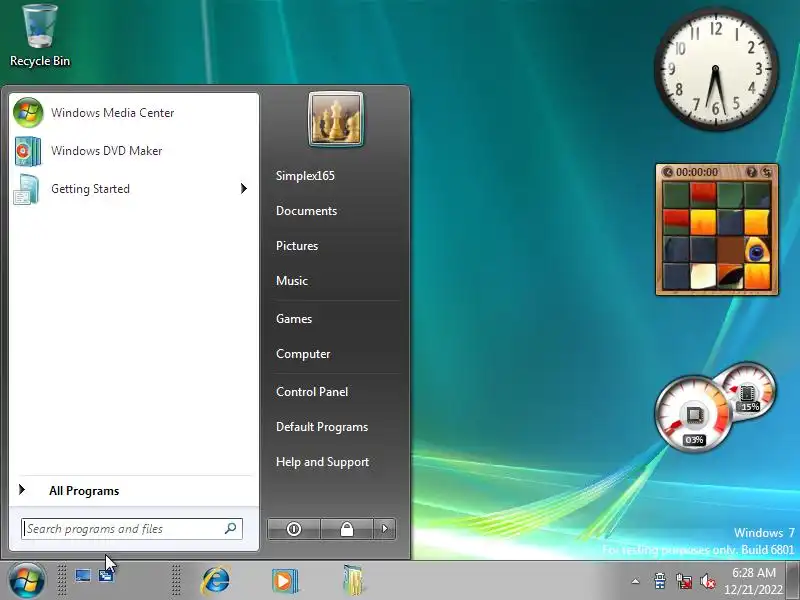The width and height of the screenshot is (800, 600).
Task: Open Default Programs
Action: [x=322, y=427]
